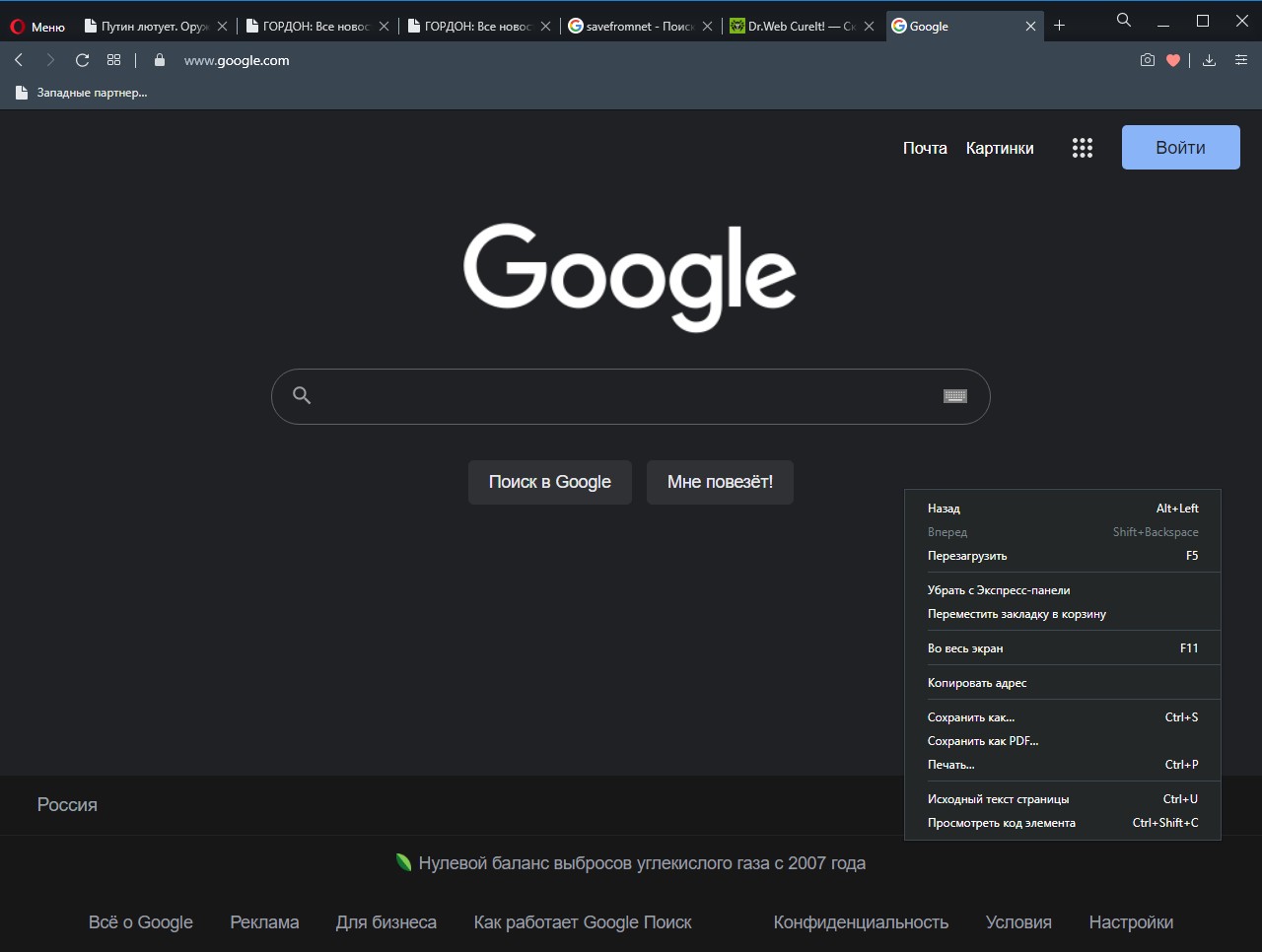Click the magnifier icon inside search field
Image resolution: width=1262 pixels, height=952 pixels.
tap(303, 395)
